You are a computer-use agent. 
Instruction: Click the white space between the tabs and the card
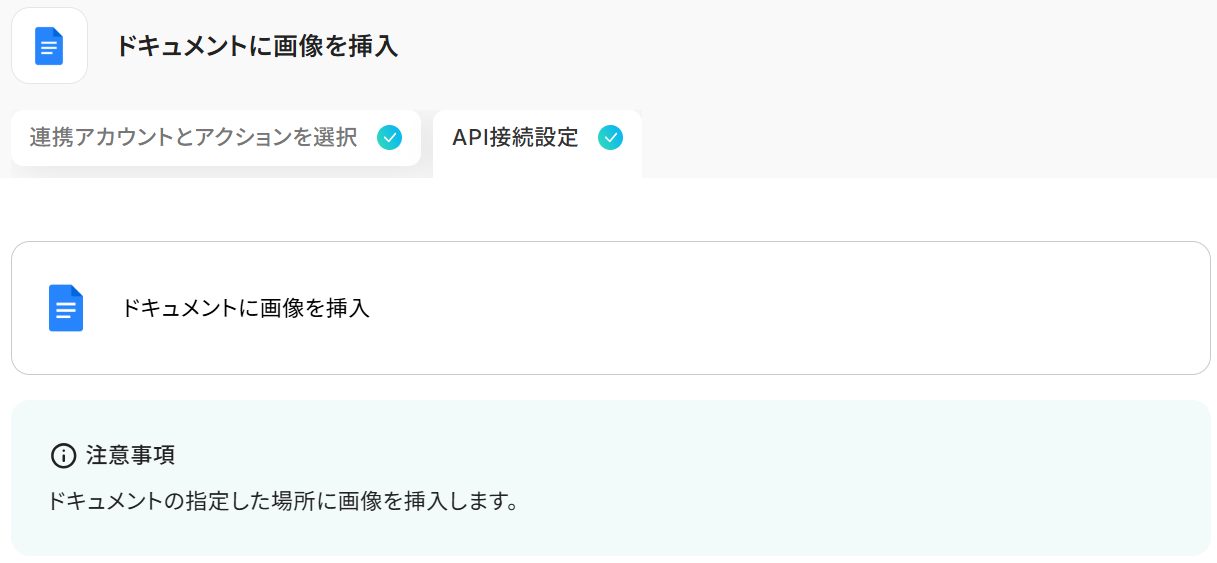click(600, 210)
